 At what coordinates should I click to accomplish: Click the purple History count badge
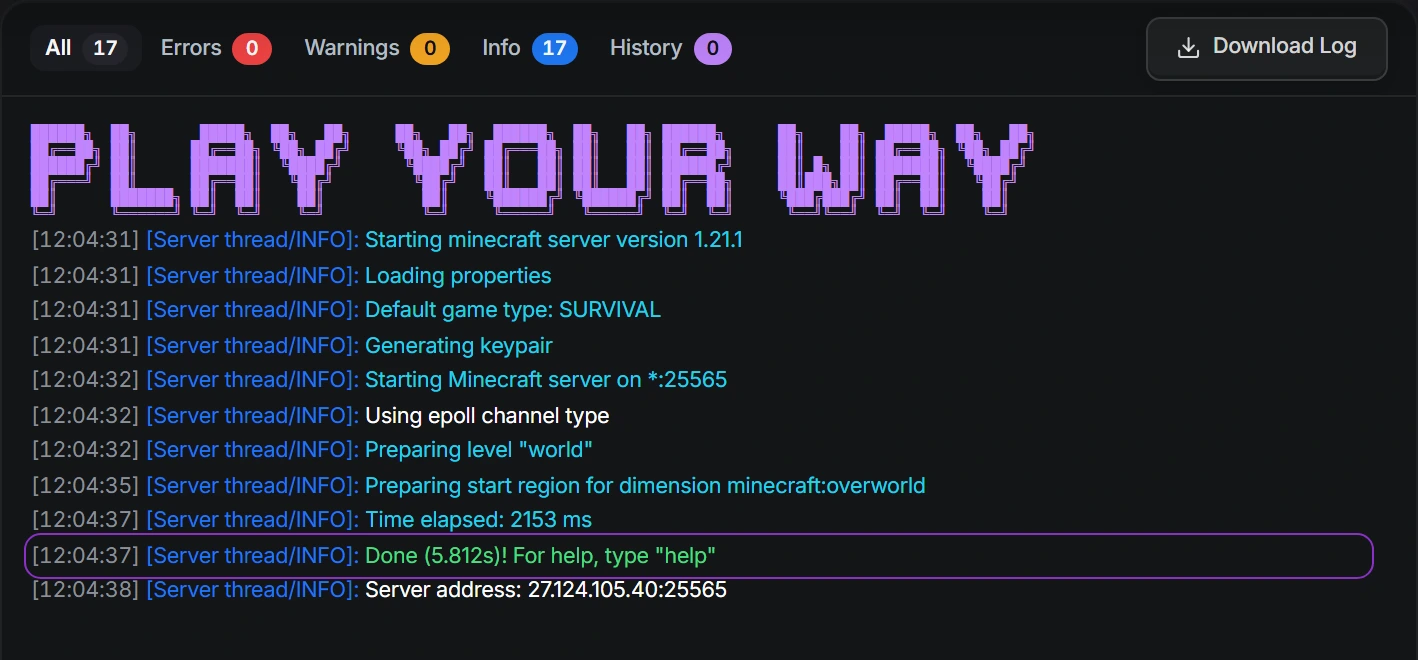pos(712,48)
